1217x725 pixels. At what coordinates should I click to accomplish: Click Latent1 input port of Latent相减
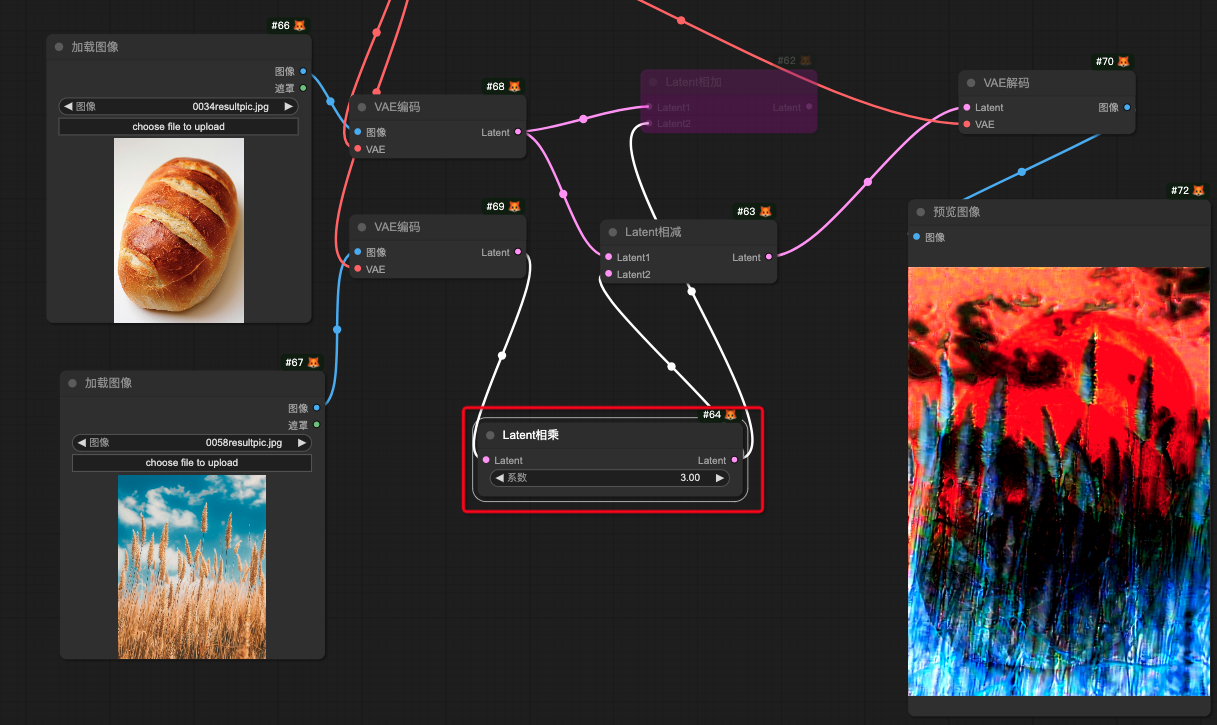coord(609,257)
